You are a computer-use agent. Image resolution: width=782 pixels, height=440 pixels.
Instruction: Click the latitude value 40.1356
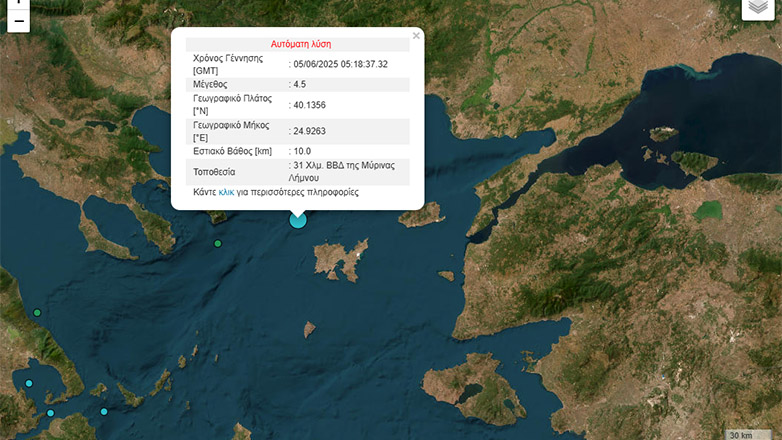point(309,105)
